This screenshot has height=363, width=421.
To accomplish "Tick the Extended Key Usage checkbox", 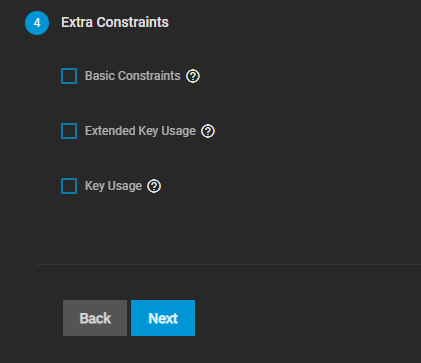I will [x=69, y=131].
